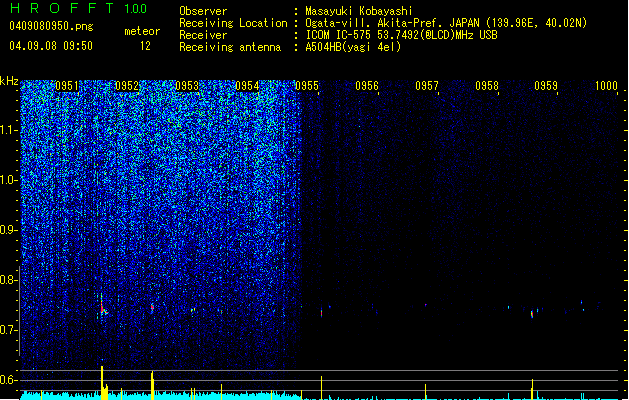The image size is (629, 400).
Task: Click the 0952 time axis marker
Action: coord(127,86)
